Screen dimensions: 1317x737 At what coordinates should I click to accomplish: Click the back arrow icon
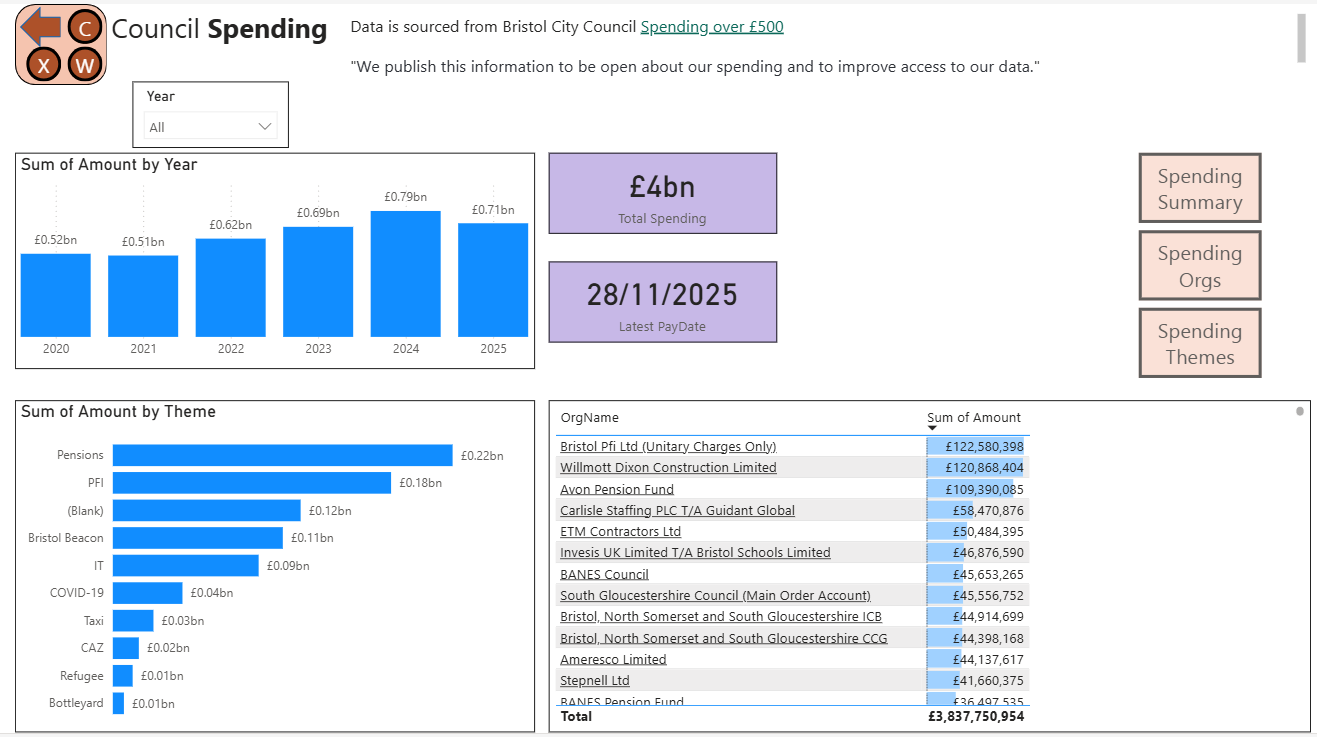tap(40, 27)
